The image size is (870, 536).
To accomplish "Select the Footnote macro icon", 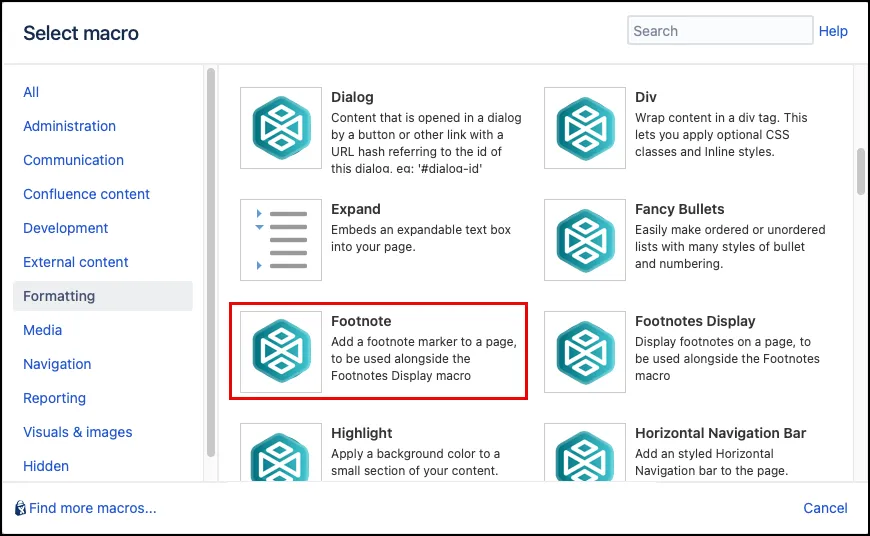I will (281, 352).
